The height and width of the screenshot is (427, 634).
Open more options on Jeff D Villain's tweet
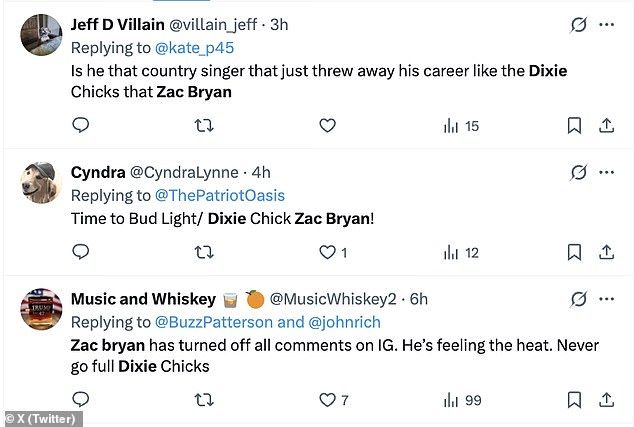(607, 25)
